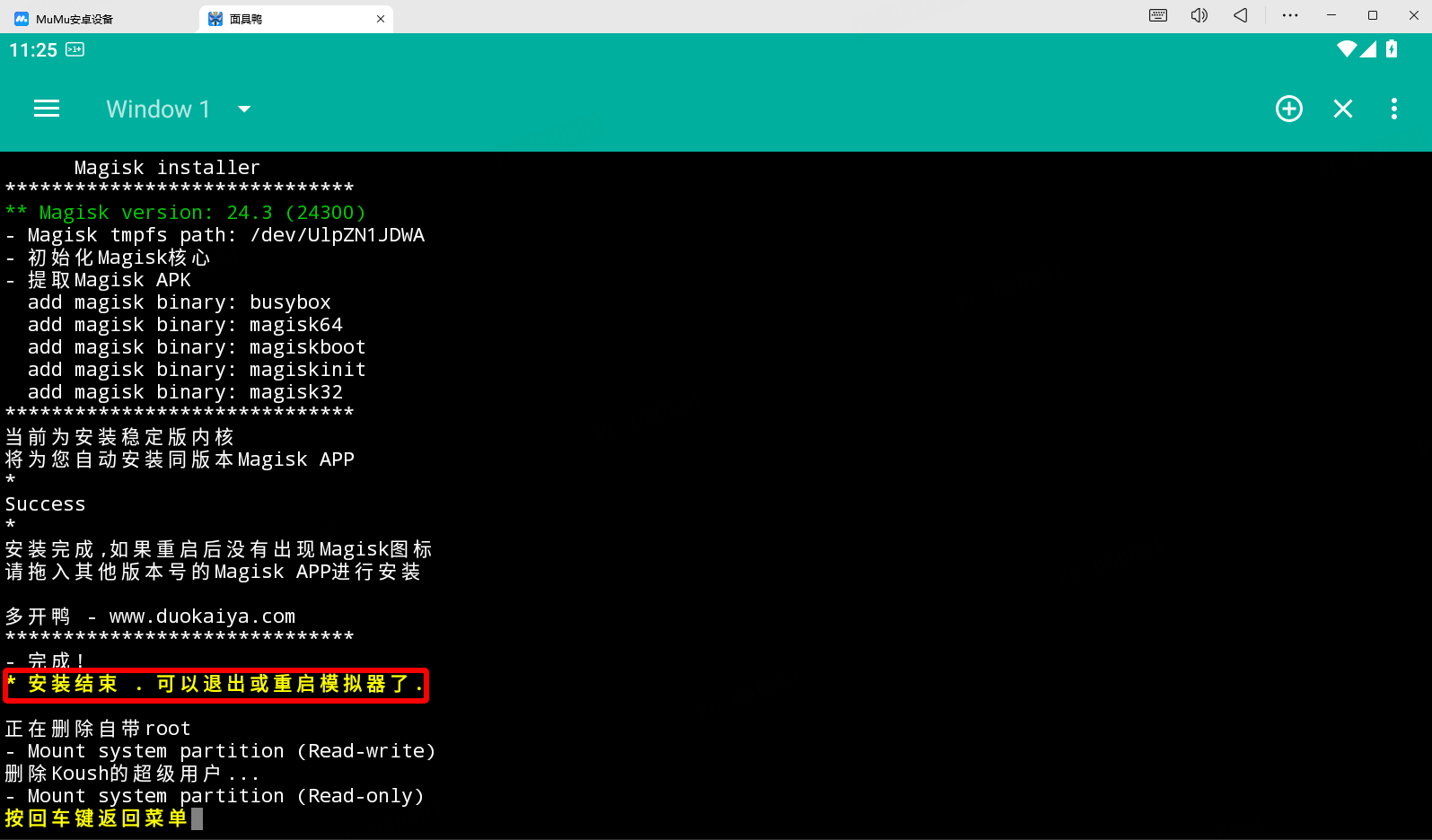Image resolution: width=1432 pixels, height=840 pixels.
Task: Click the emulator volume speaker icon
Action: pos(1199,15)
